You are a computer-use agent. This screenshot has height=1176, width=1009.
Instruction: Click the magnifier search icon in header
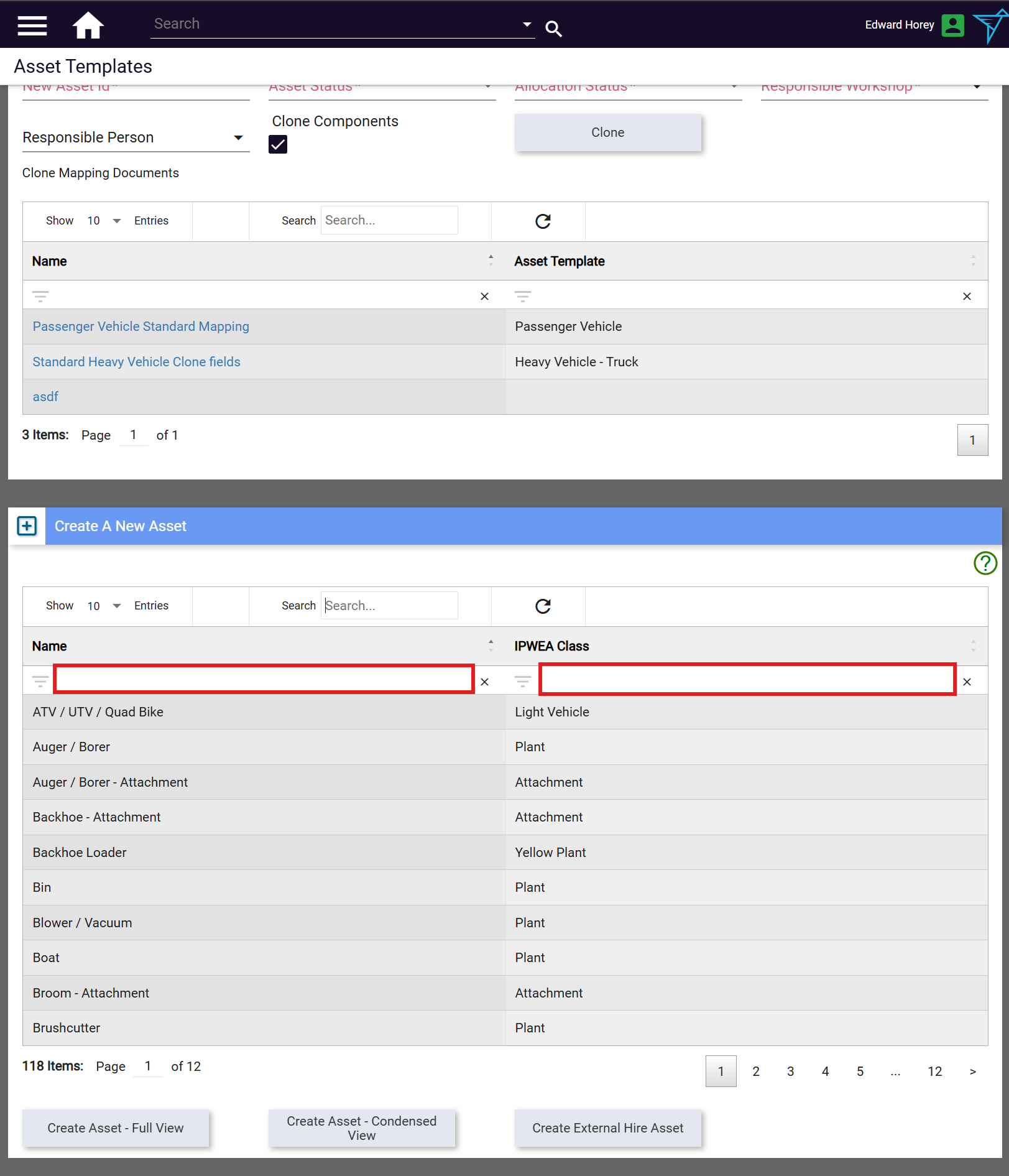coord(553,29)
